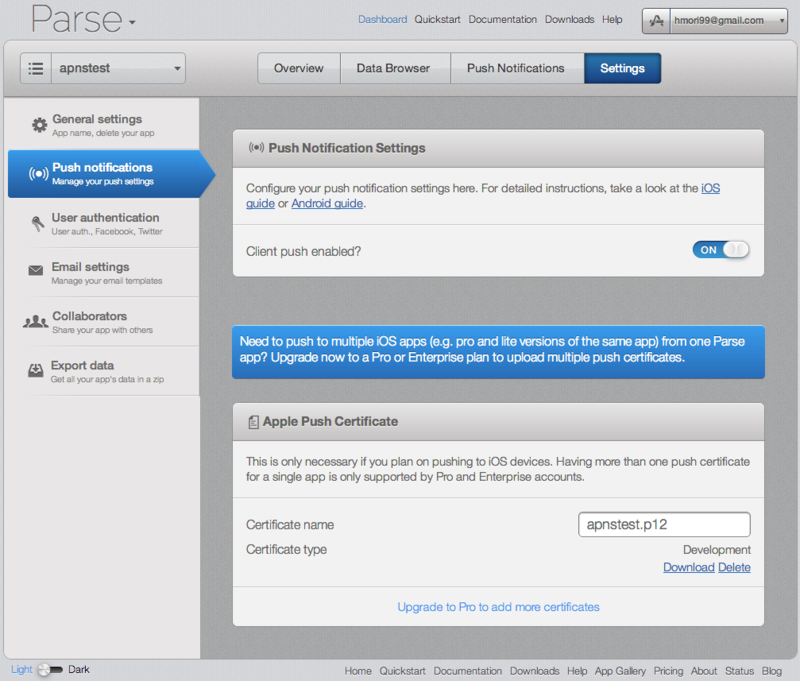
Task: Switch to the Push Notifications tab
Action: click(516, 68)
